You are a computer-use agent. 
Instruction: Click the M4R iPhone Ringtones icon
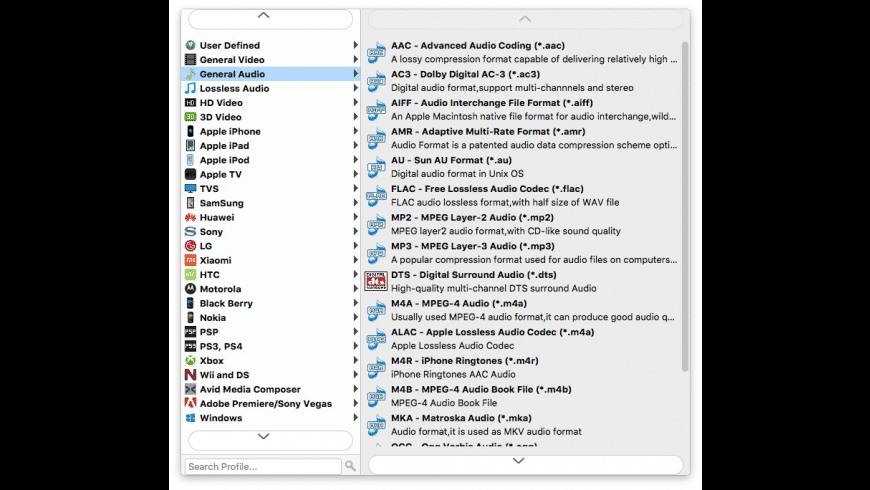point(376,367)
